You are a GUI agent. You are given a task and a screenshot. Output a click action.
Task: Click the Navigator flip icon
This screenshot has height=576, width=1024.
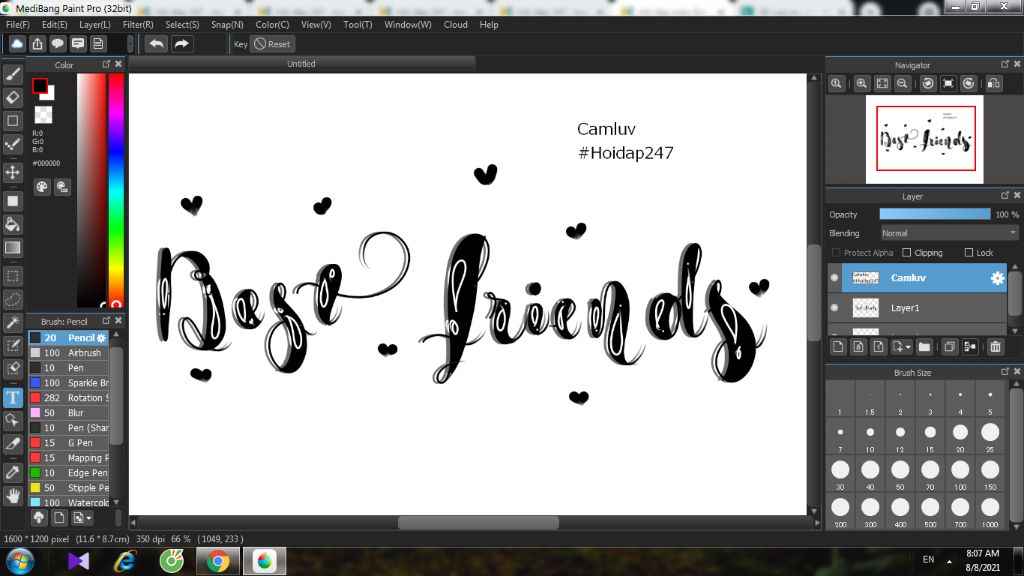click(994, 84)
